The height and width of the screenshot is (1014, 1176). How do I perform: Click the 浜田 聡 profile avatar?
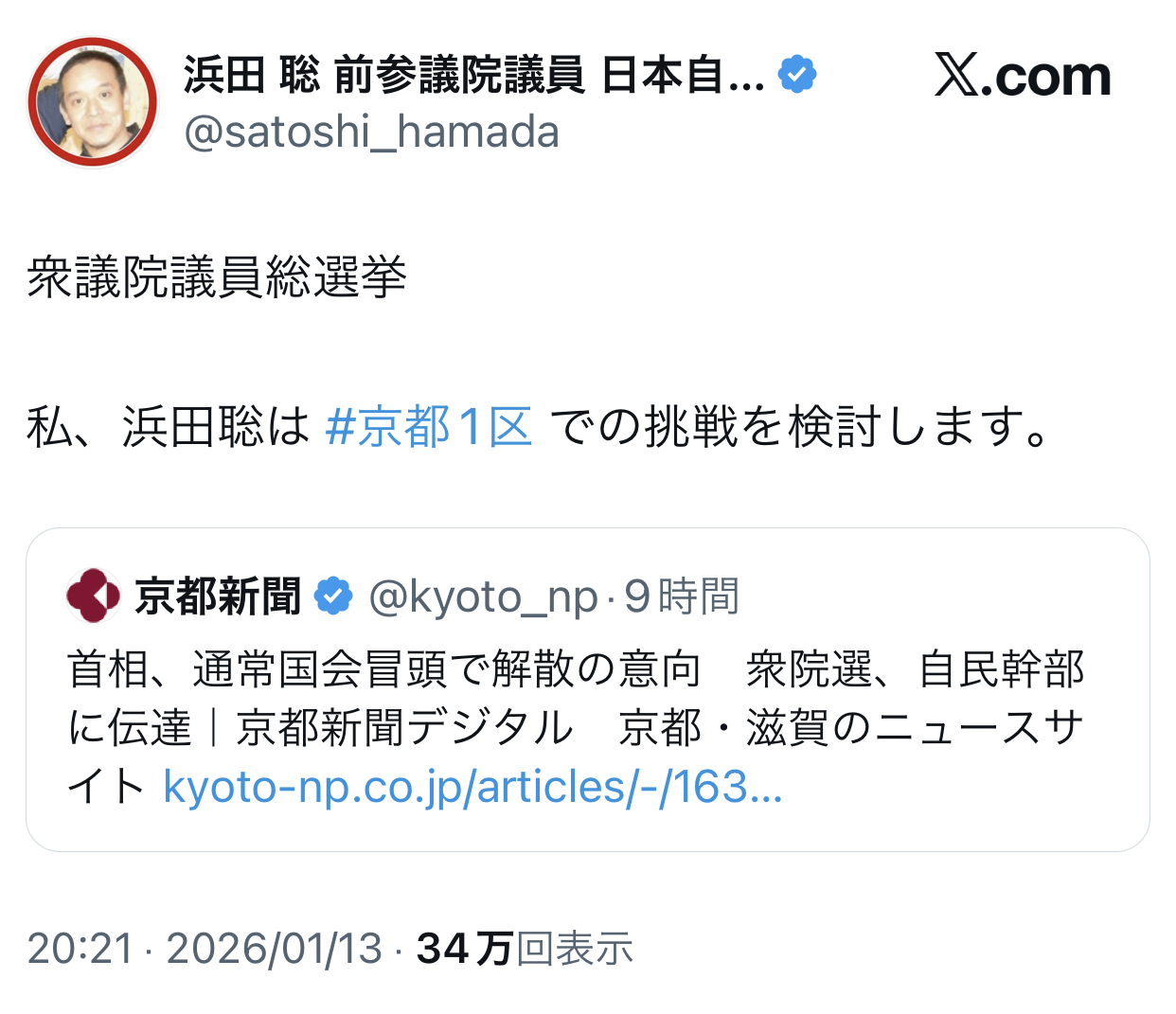(x=93, y=102)
